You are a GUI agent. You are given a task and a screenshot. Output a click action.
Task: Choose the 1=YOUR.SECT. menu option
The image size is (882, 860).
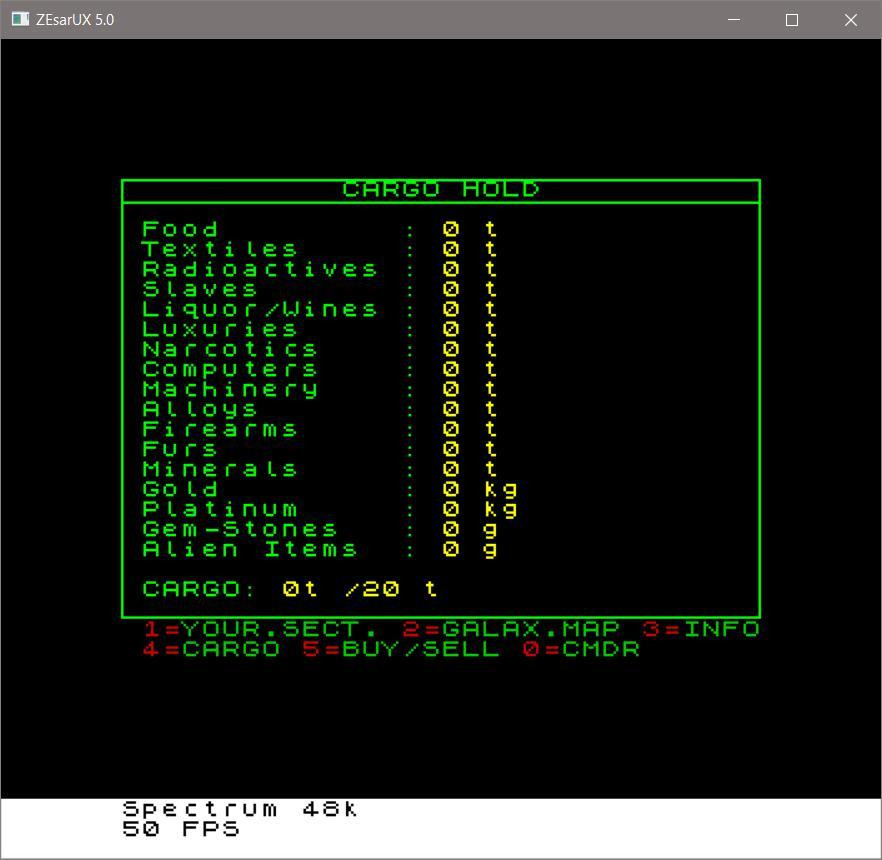coord(259,629)
